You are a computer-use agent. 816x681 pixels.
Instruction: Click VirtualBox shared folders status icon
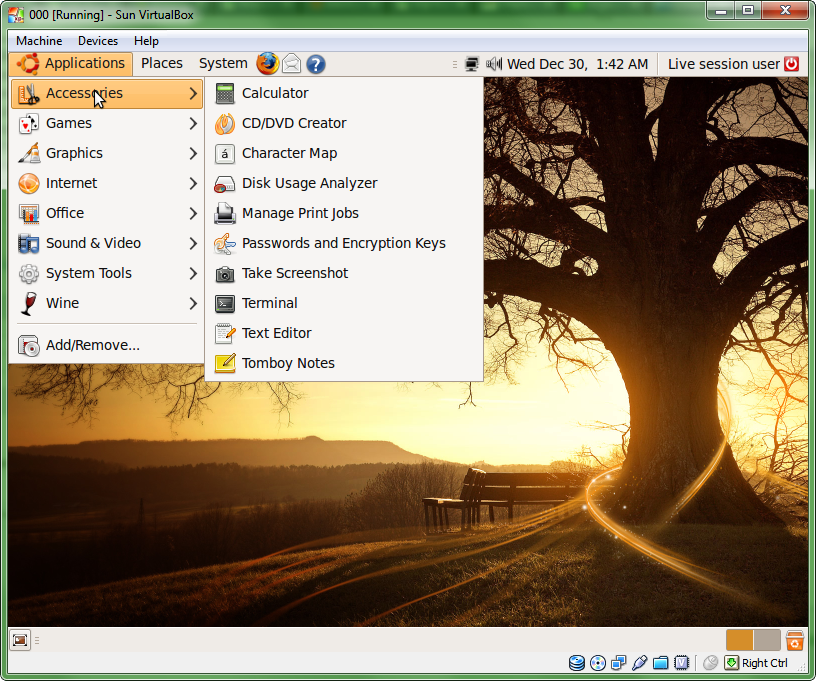660,663
